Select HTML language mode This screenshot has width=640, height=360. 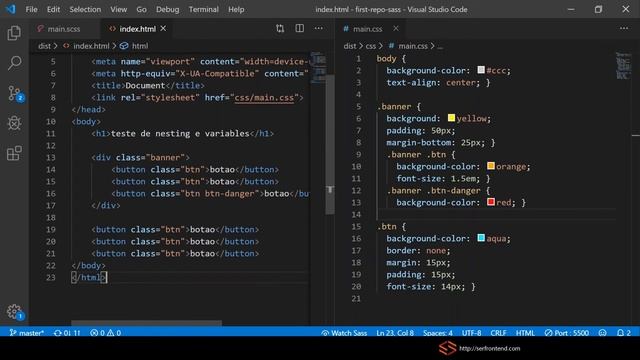525,333
